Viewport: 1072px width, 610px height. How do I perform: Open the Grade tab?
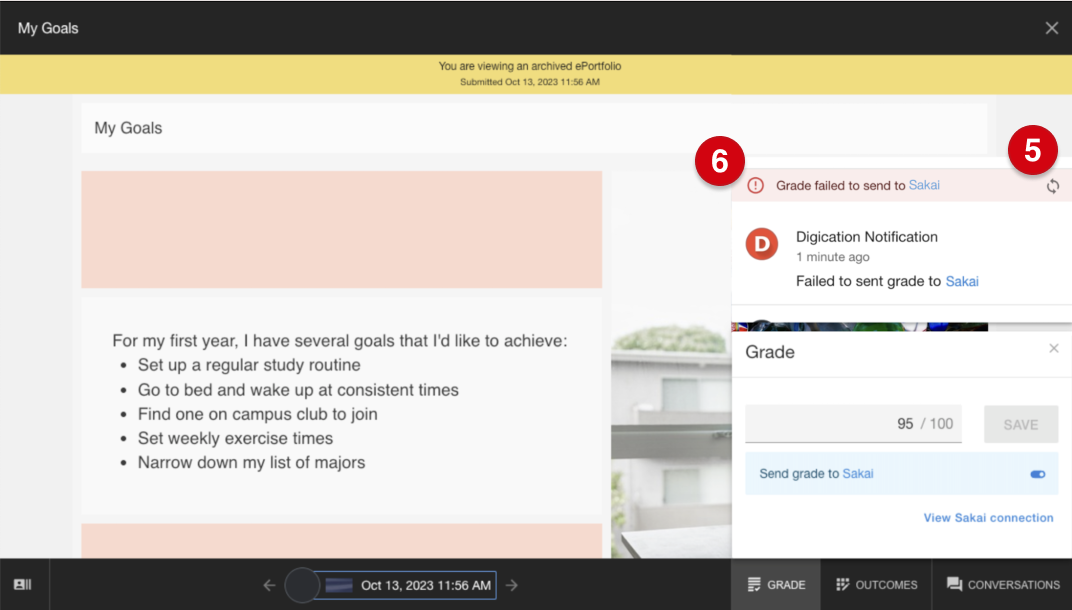click(x=776, y=585)
